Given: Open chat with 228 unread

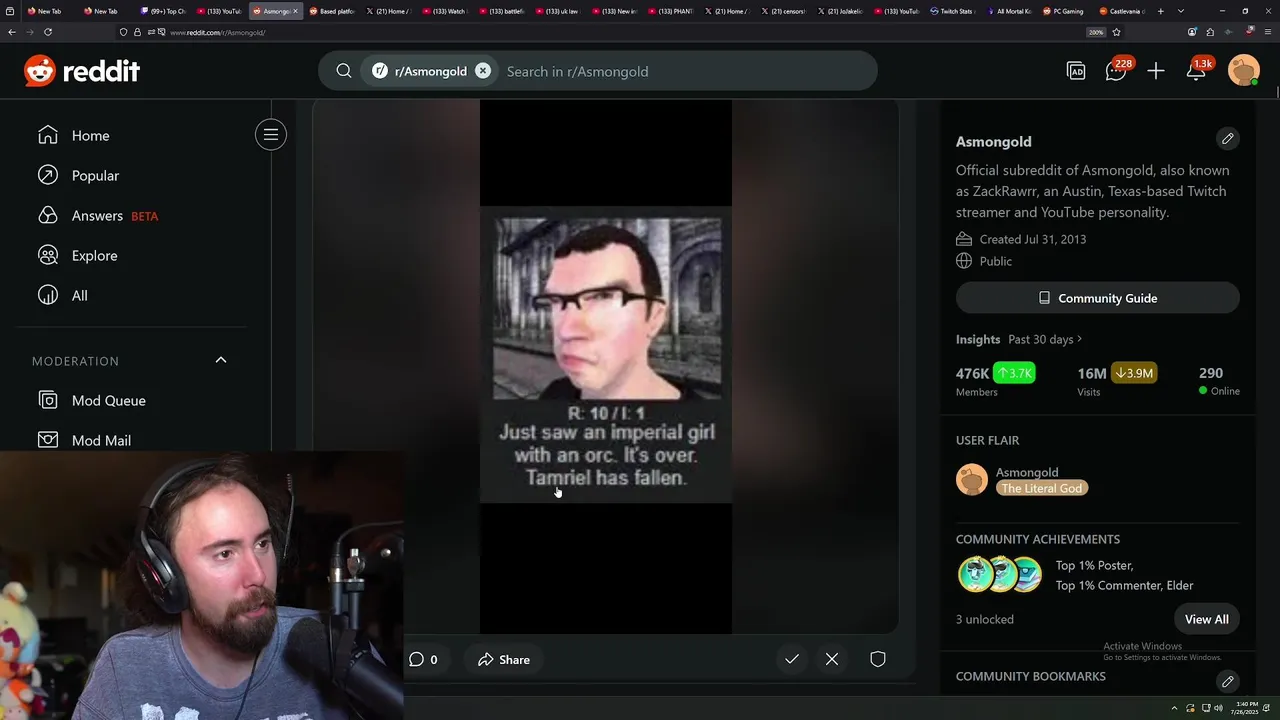Looking at the screenshot, I should coord(1116,71).
